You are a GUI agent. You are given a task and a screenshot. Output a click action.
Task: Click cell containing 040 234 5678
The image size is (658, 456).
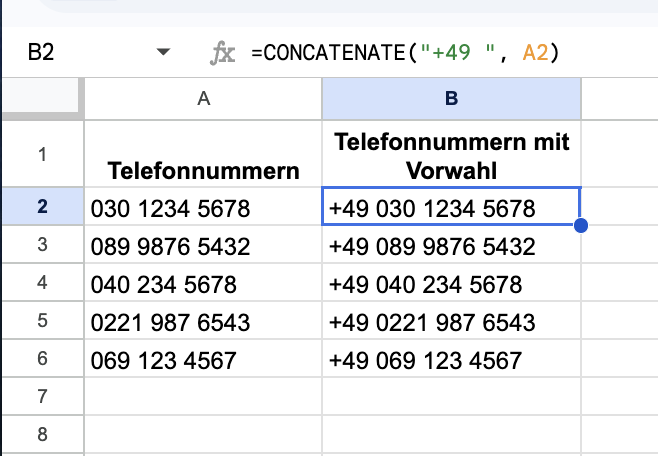(203, 284)
